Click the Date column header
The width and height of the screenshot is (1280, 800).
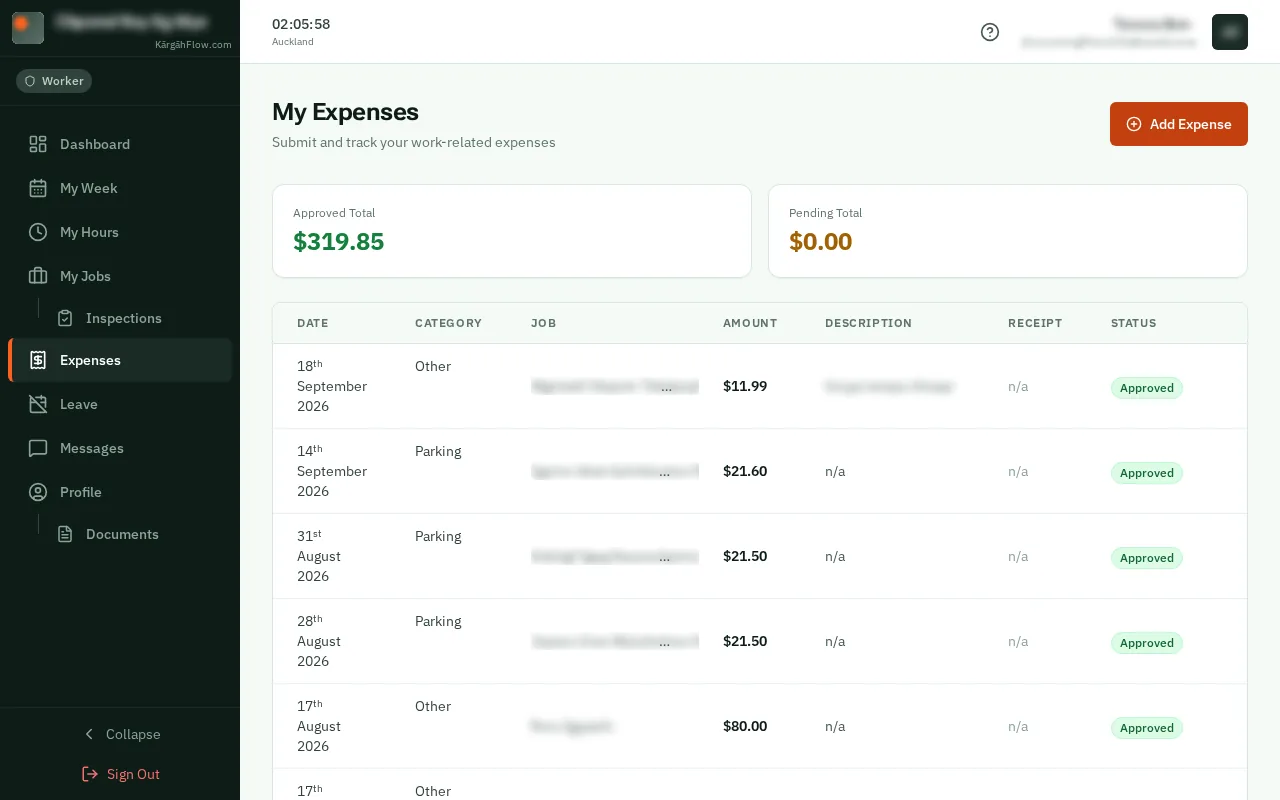point(313,323)
